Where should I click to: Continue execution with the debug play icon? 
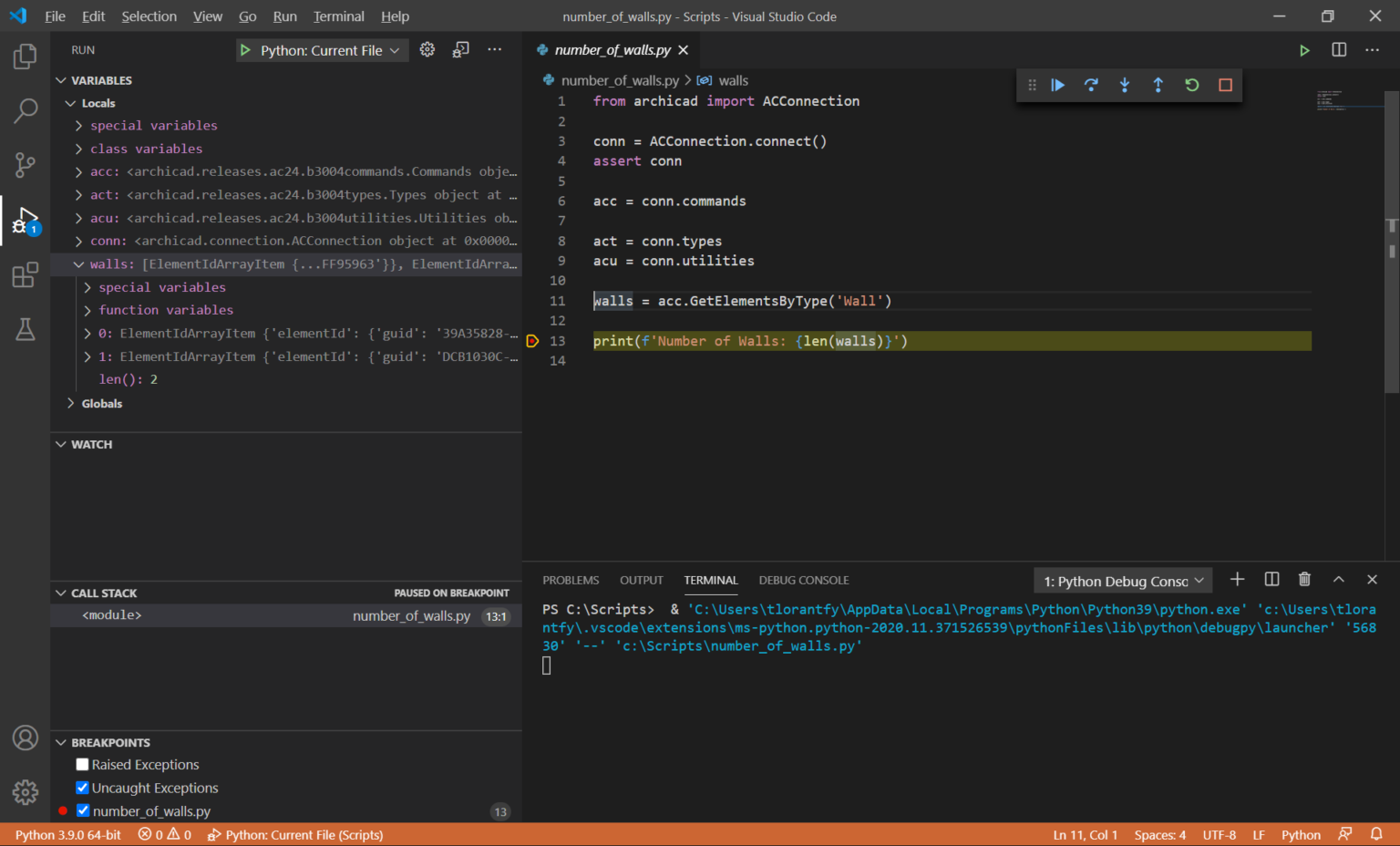[1057, 85]
